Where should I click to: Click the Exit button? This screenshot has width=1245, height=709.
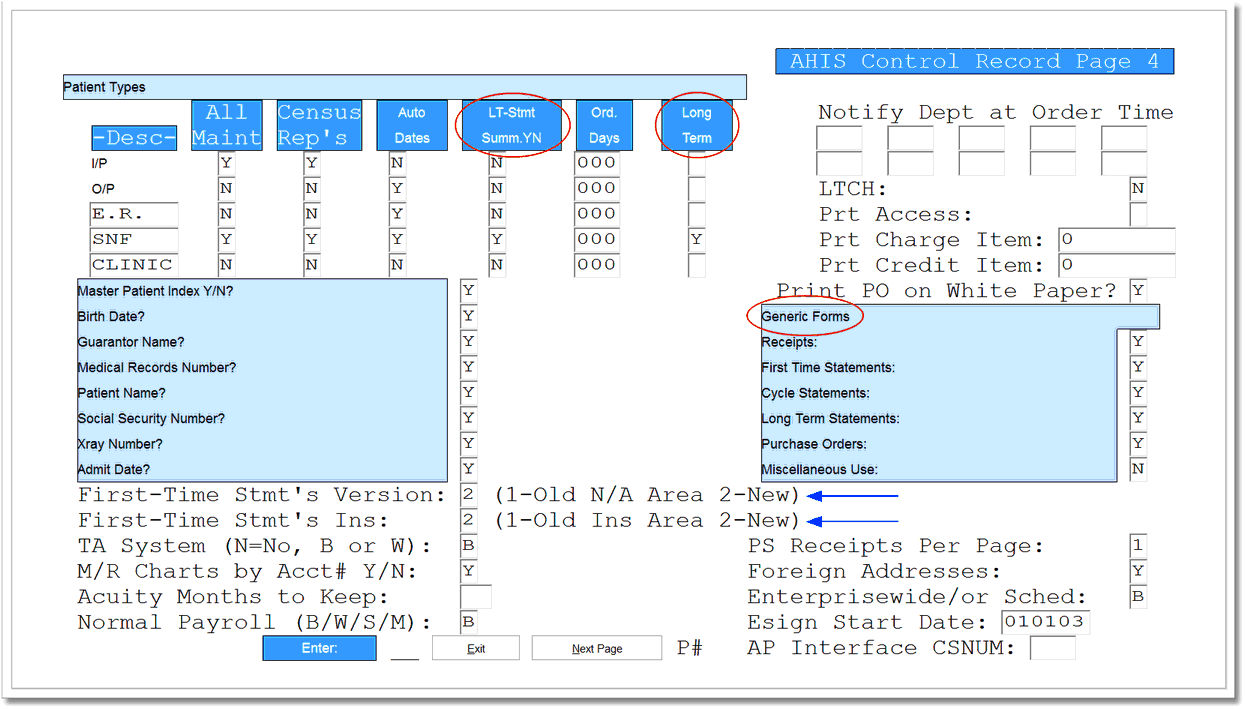(476, 648)
